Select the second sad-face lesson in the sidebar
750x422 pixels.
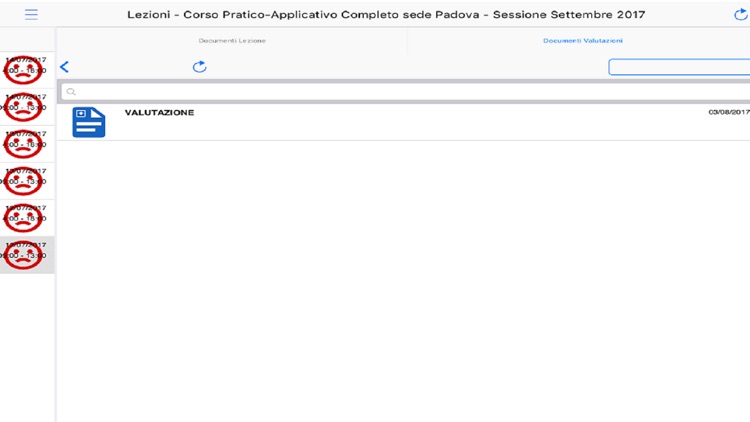(x=24, y=109)
